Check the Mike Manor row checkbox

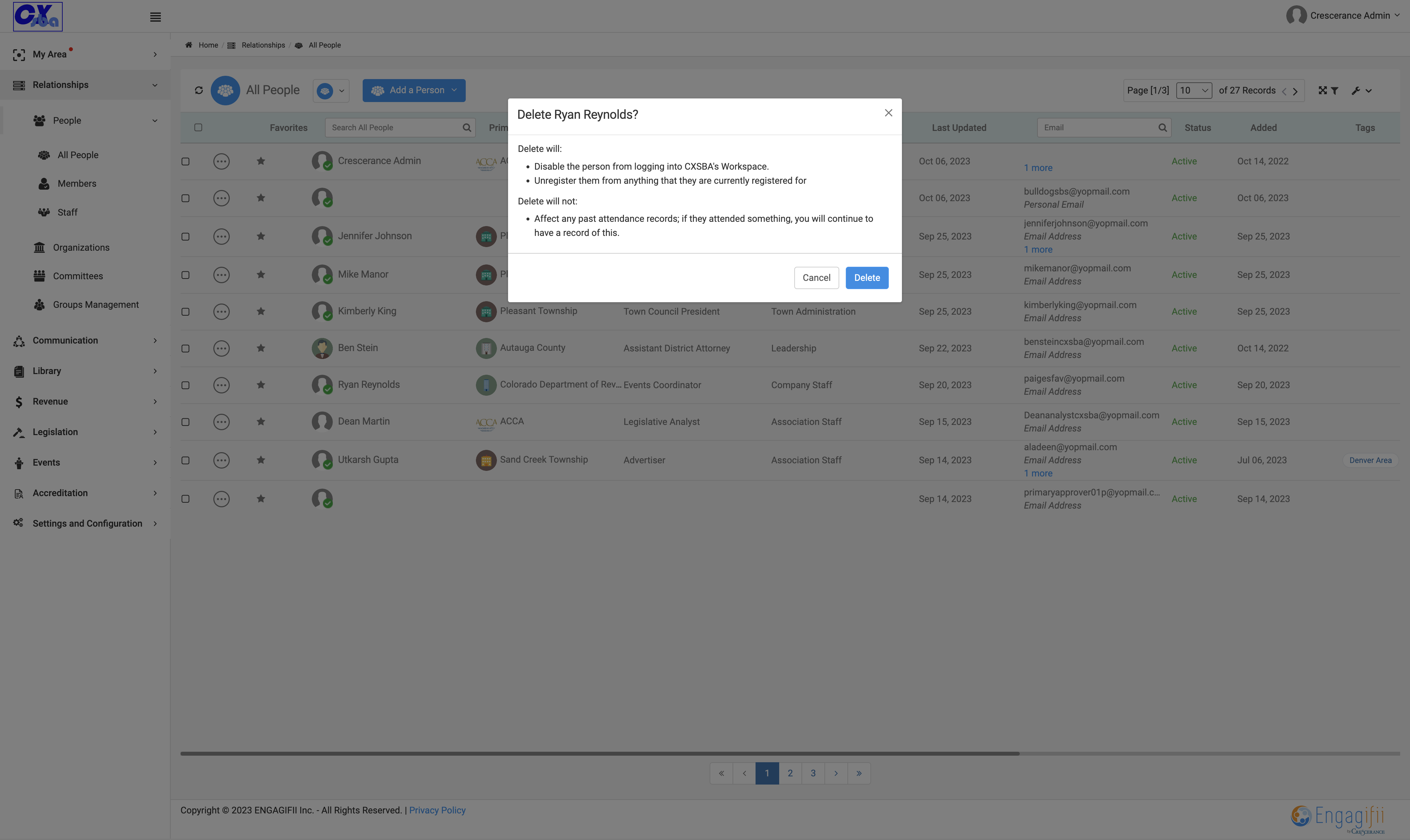(185, 275)
